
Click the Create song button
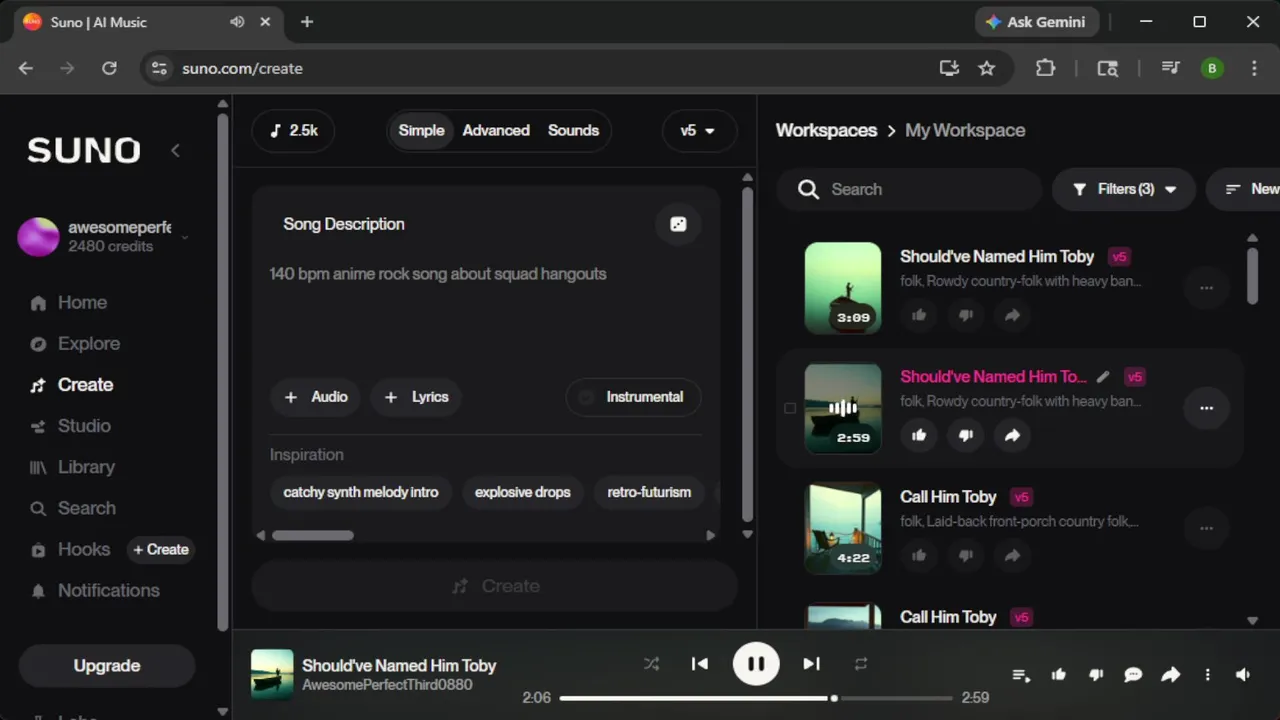pos(495,586)
